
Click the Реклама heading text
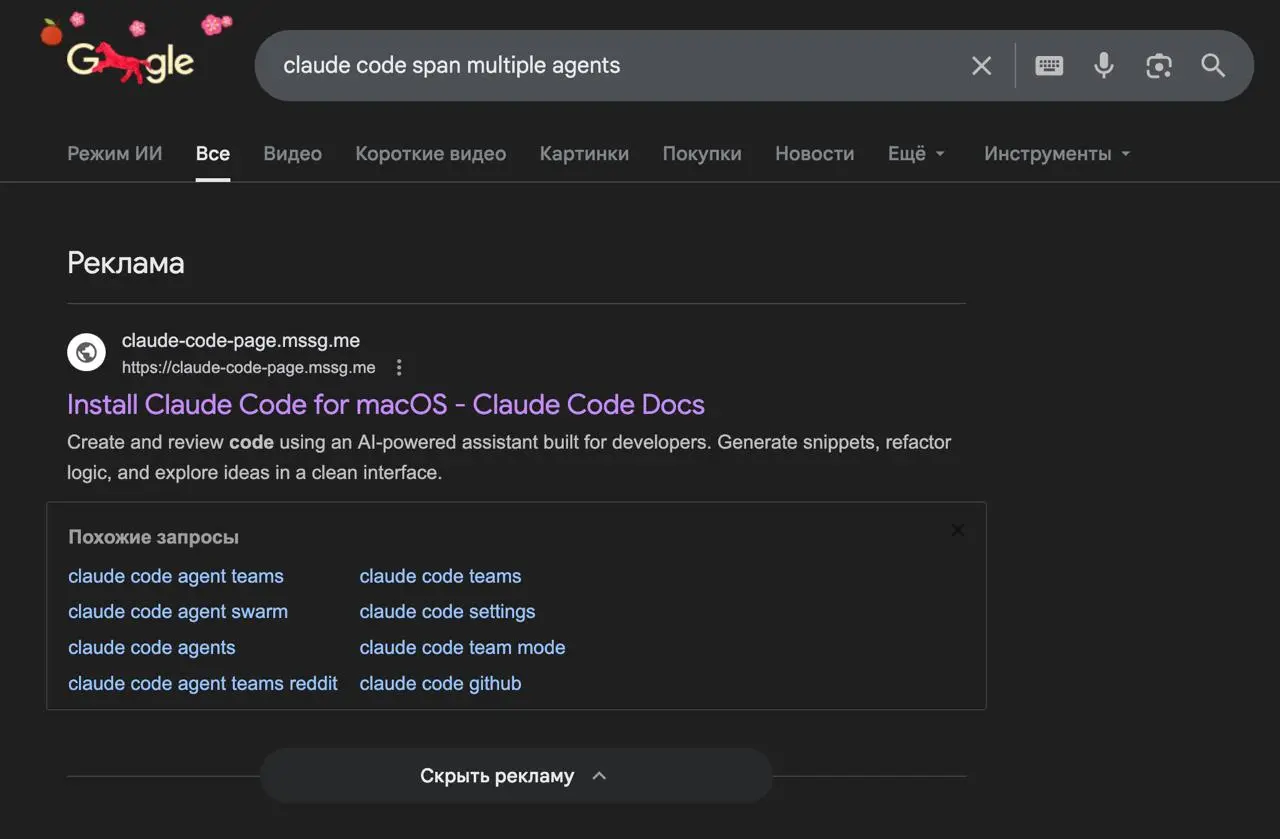(x=126, y=263)
